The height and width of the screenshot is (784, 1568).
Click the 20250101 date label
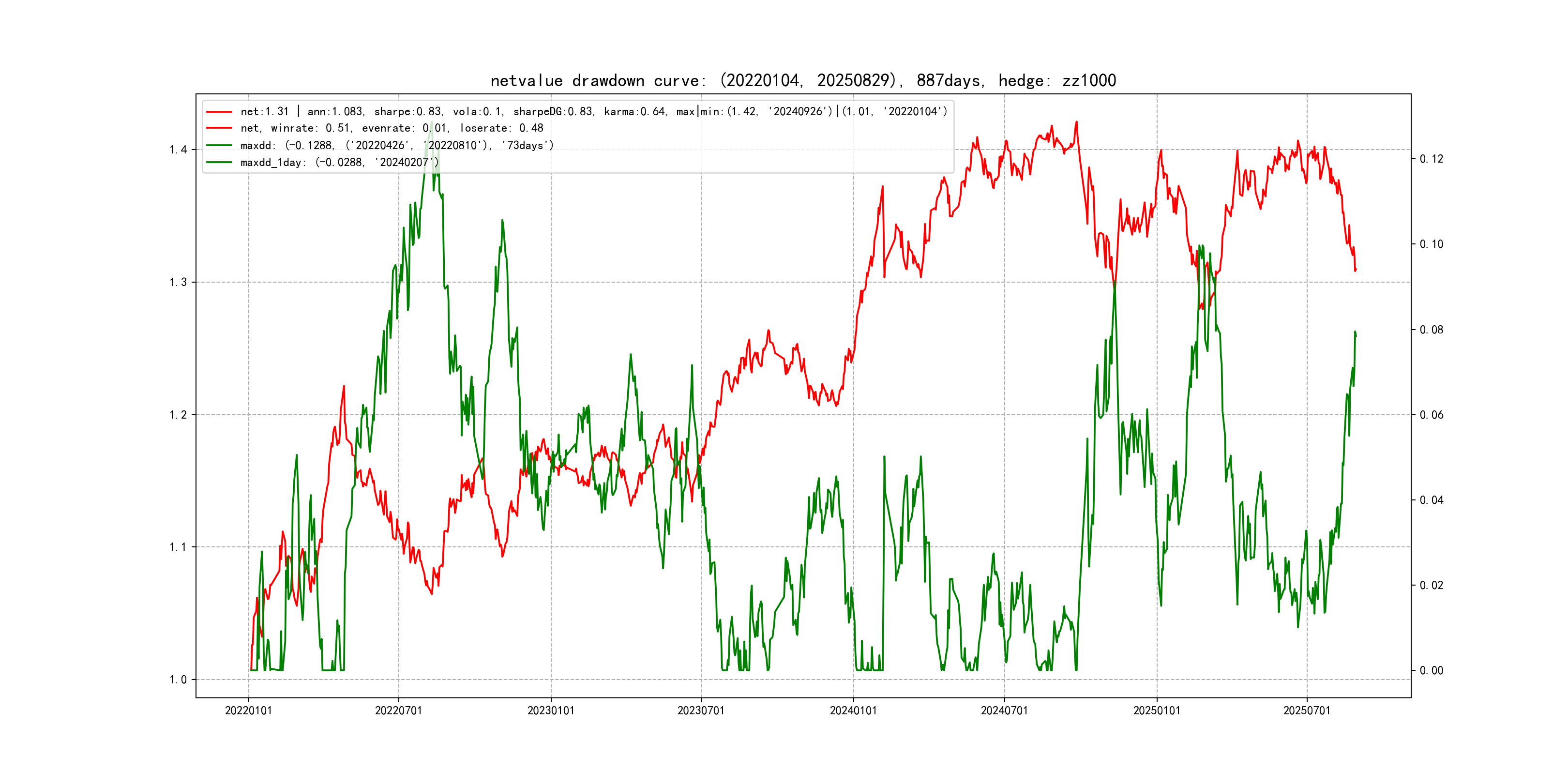1157,711
